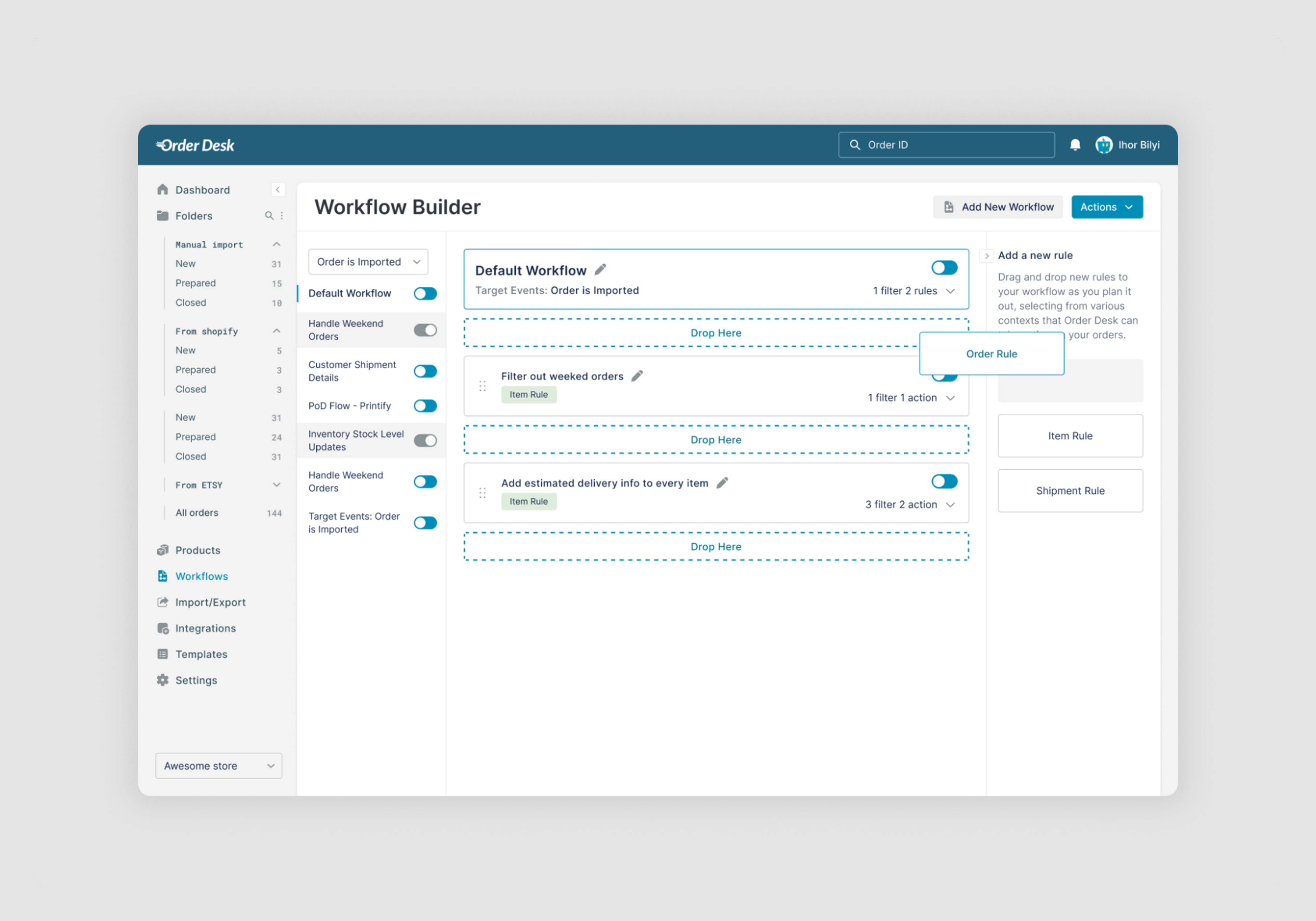Image resolution: width=1316 pixels, height=921 pixels.
Task: Enable Inventory Stock Level Updates toggle
Action: point(425,440)
